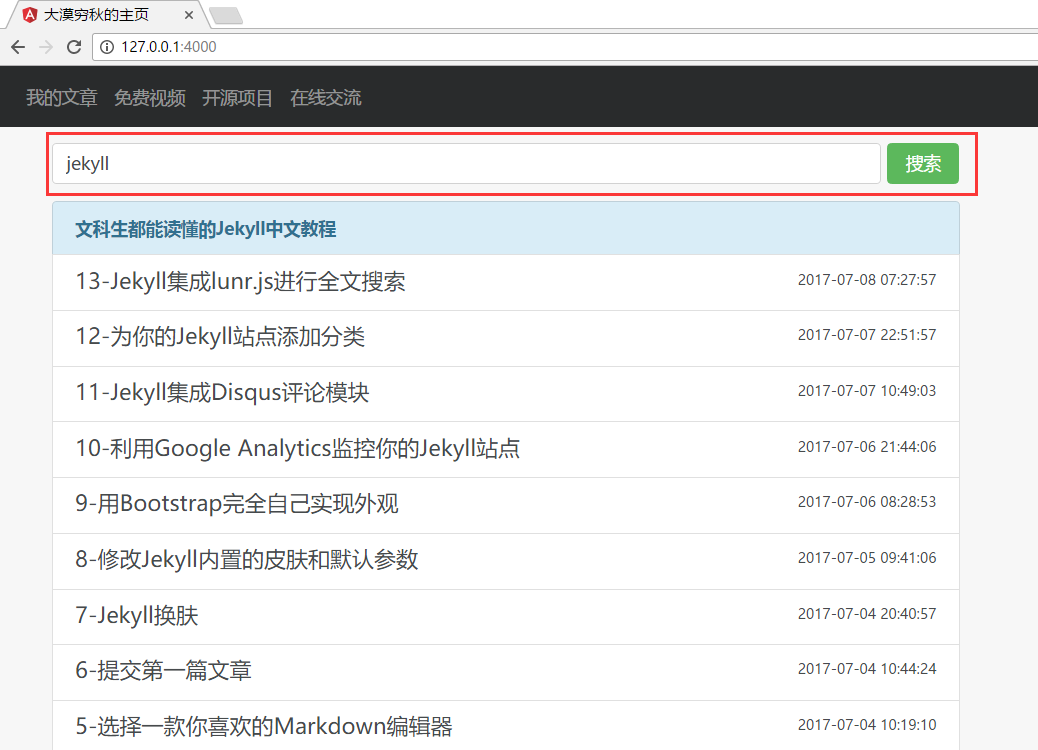Open 文科生都能读懂的Jekyll中文教程 heading link
The height and width of the screenshot is (750, 1038).
click(206, 229)
